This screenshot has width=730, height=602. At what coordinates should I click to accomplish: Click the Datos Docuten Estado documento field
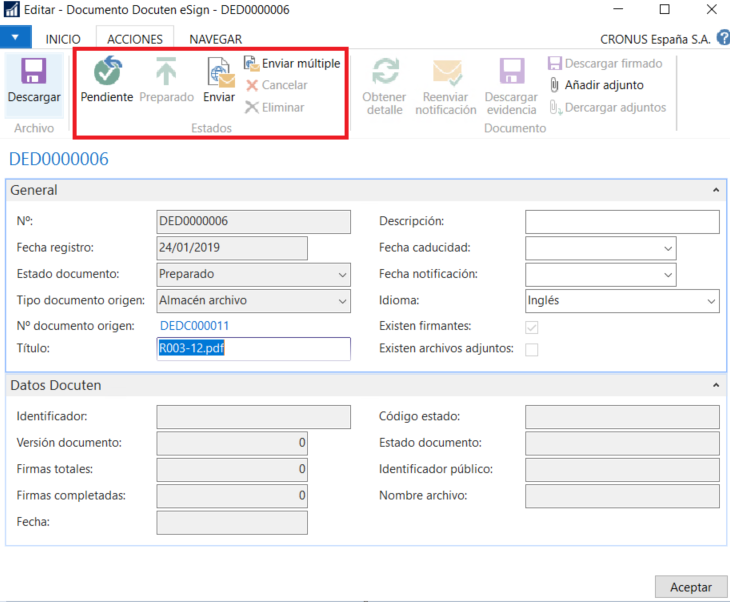click(622, 443)
